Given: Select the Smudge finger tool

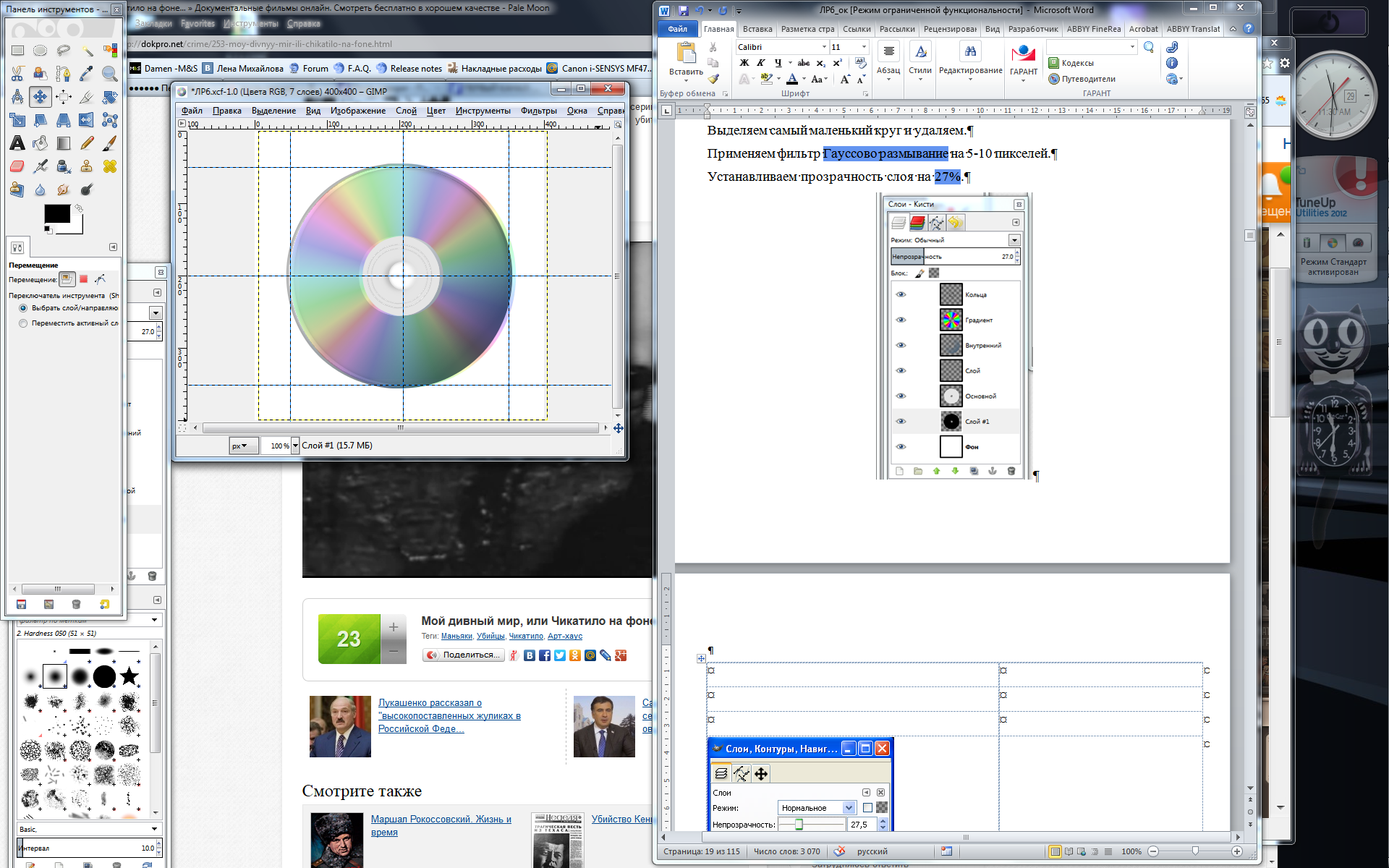Looking at the screenshot, I should pyautogui.click(x=64, y=190).
